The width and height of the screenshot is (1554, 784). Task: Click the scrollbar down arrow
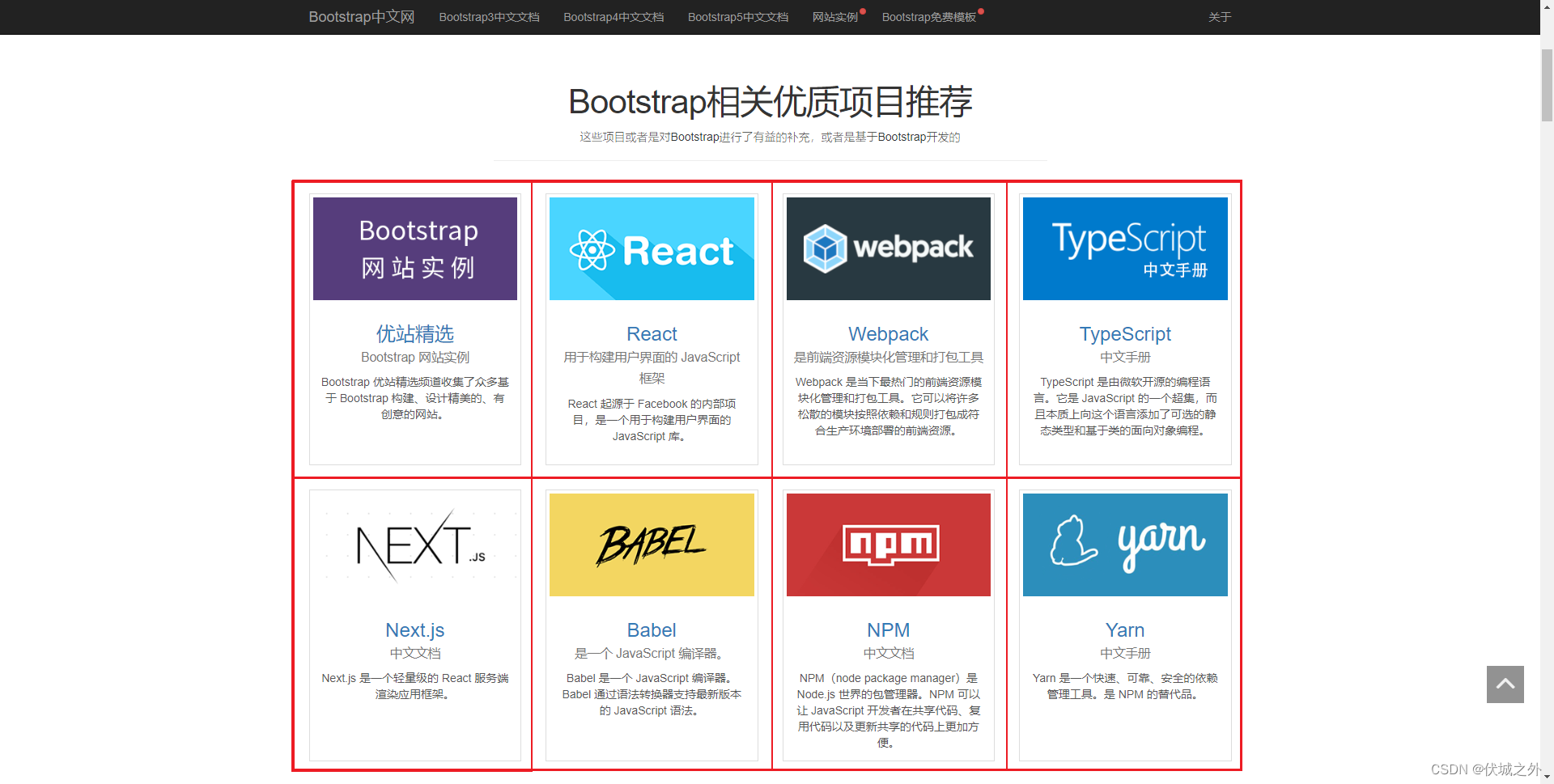tap(1547, 777)
